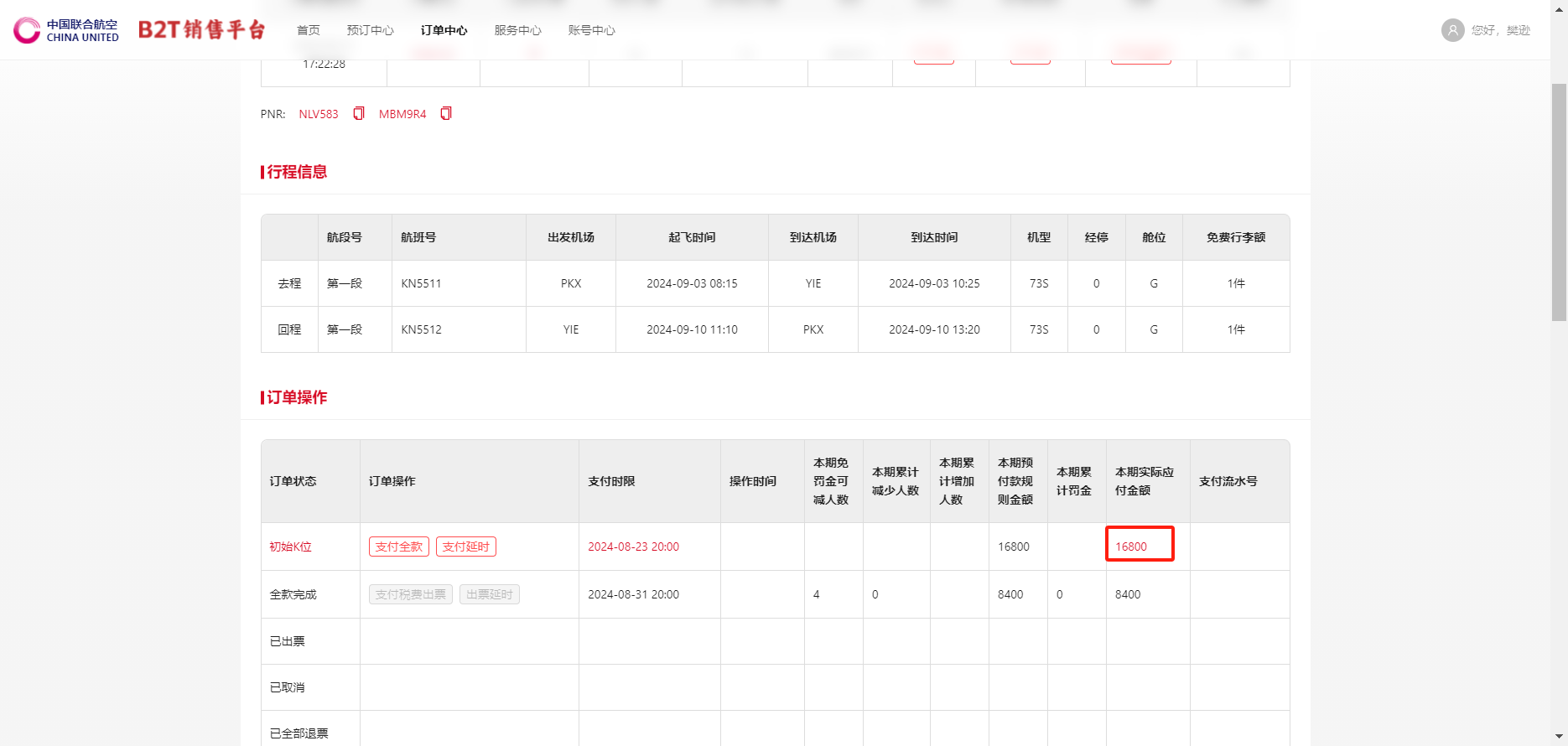
Task: Click the greyed 支付税费出票 button
Action: coord(411,594)
